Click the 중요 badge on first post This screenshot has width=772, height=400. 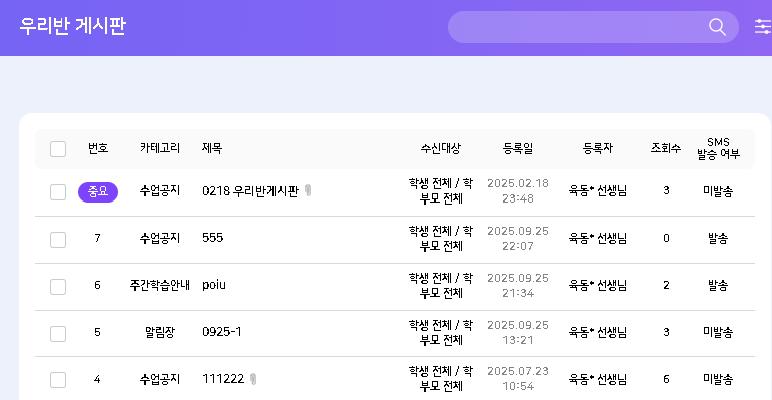pos(98,191)
